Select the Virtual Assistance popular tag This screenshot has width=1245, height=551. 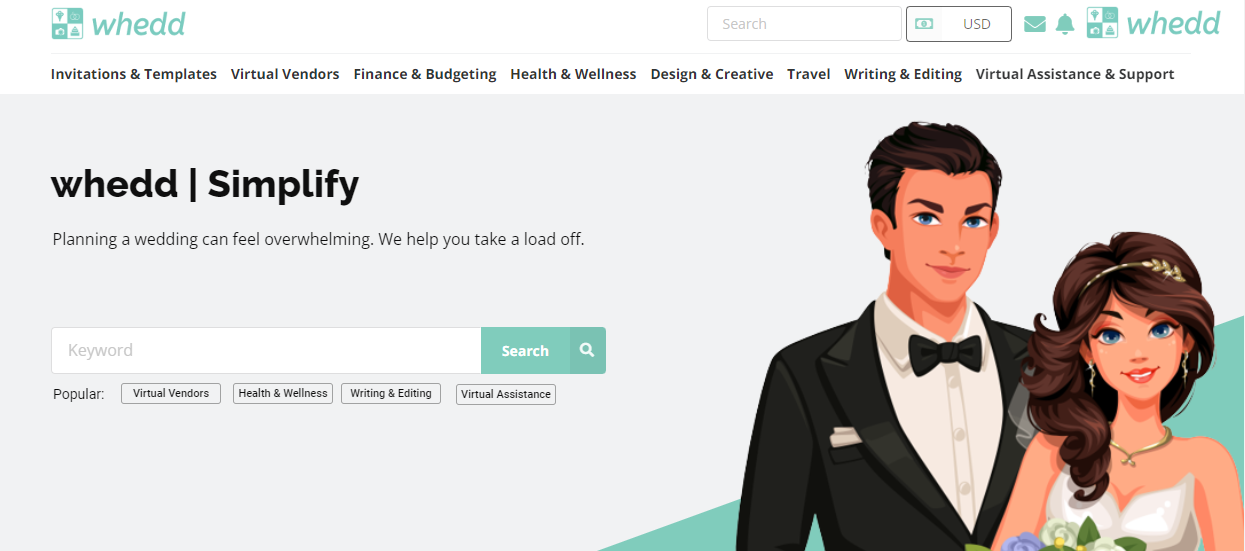click(506, 394)
